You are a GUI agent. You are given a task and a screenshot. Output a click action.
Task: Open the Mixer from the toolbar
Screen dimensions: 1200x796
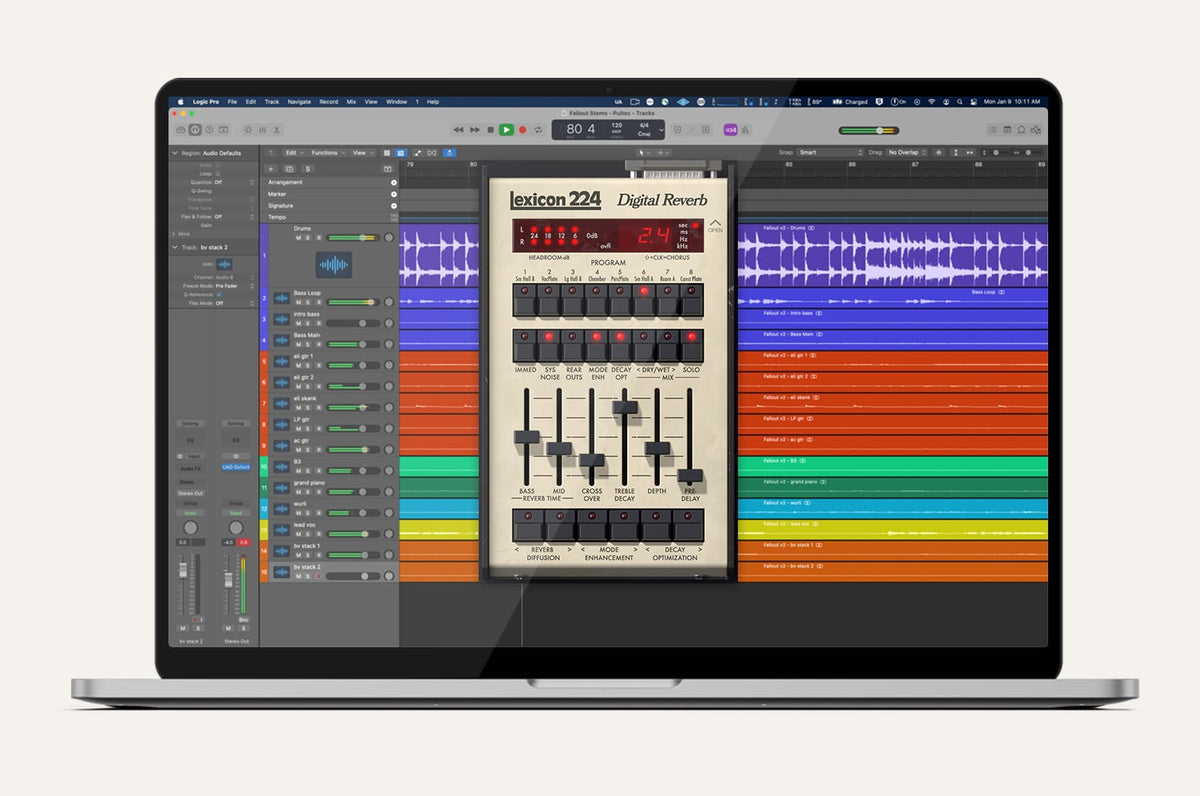point(262,130)
